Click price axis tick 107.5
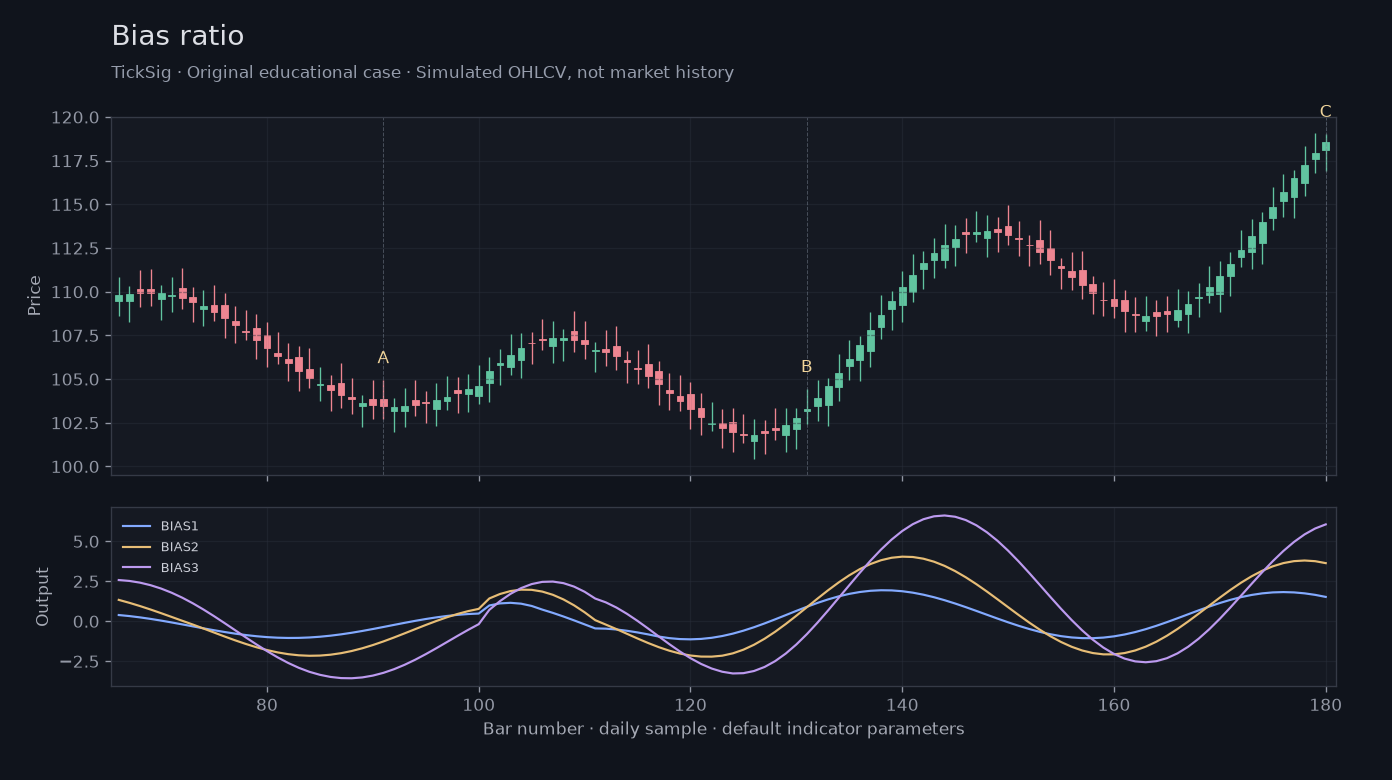This screenshot has width=1392, height=780. [x=75, y=336]
